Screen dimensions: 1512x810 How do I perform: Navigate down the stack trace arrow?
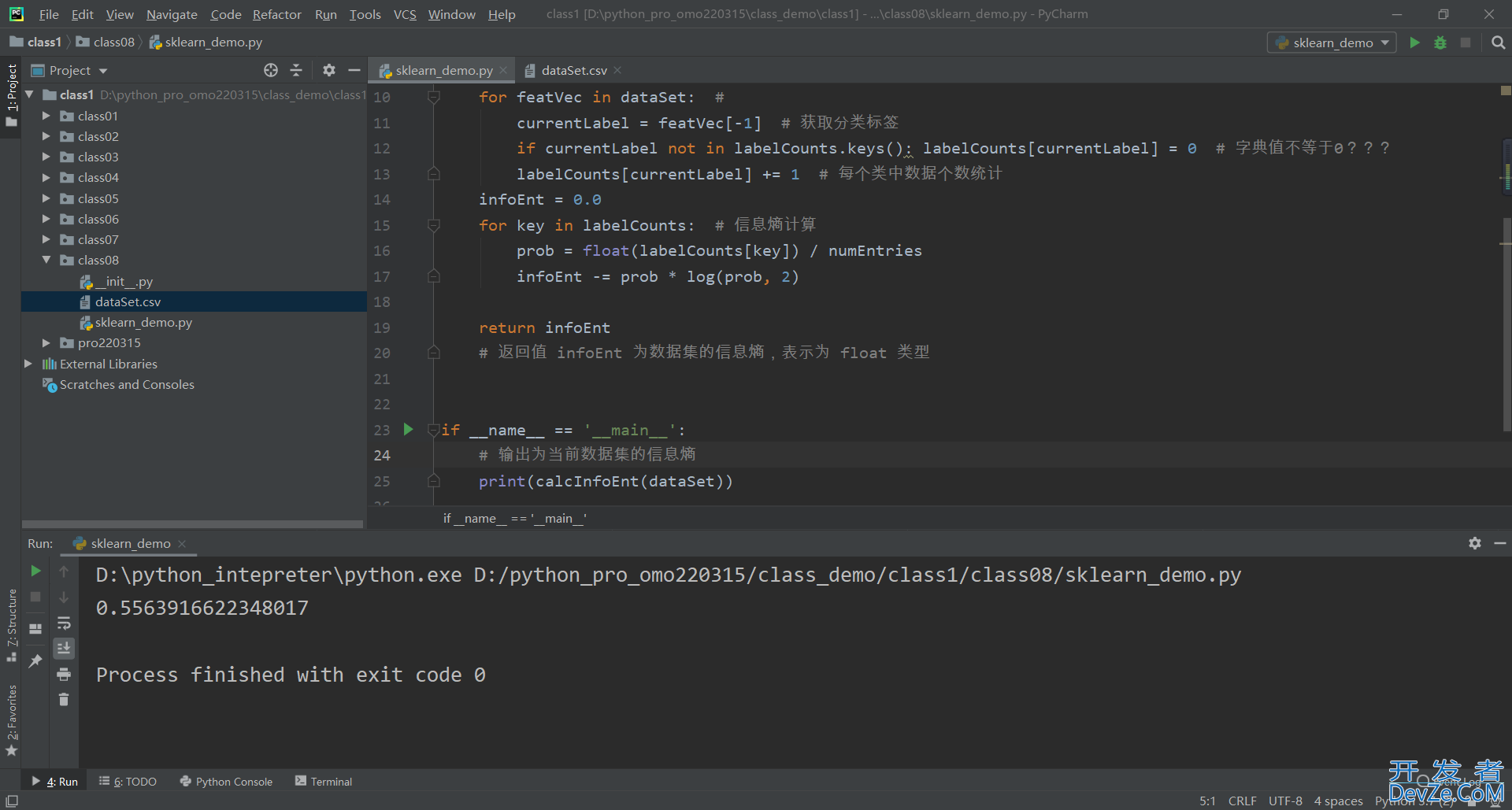(64, 597)
